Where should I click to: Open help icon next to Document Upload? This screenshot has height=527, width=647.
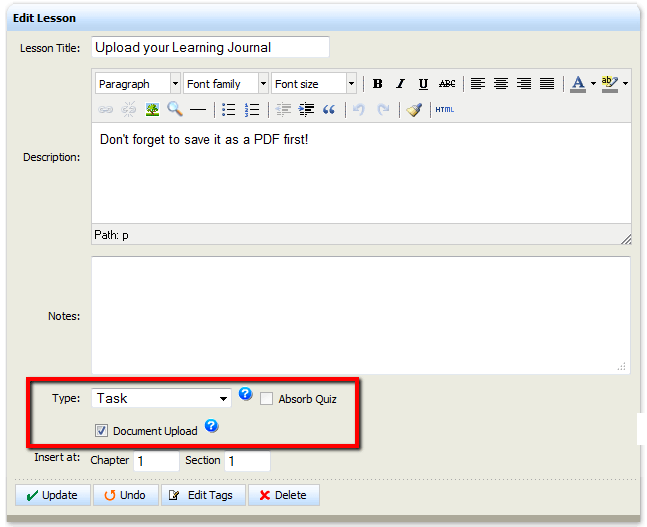coord(211,426)
